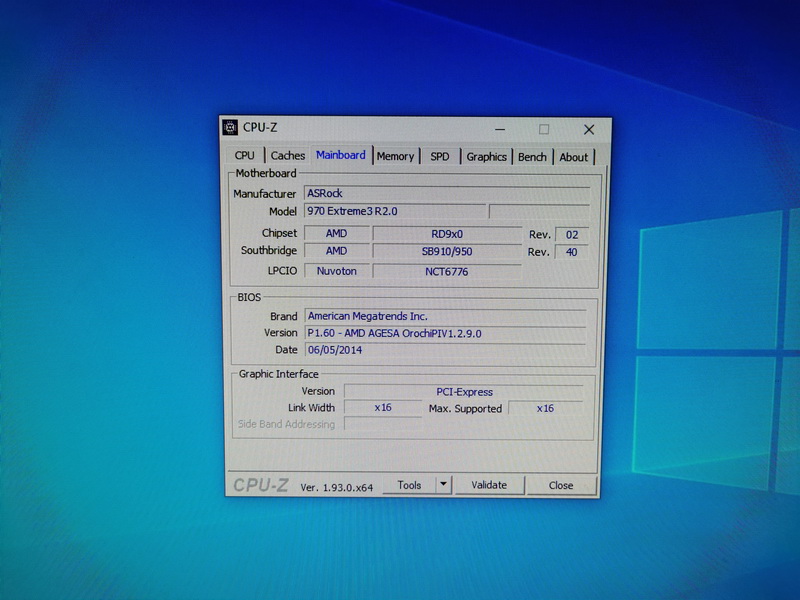Click the Close button at bottom

[561, 486]
